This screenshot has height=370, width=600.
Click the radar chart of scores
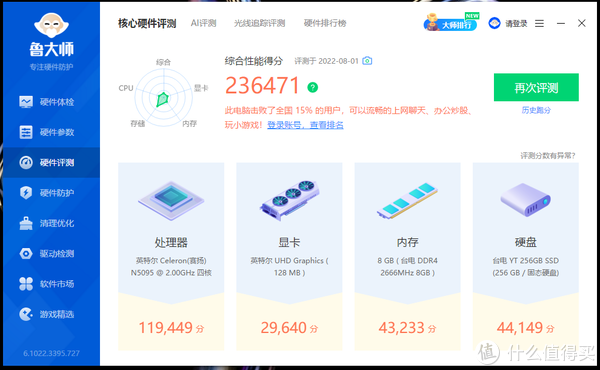pyautogui.click(x=163, y=98)
